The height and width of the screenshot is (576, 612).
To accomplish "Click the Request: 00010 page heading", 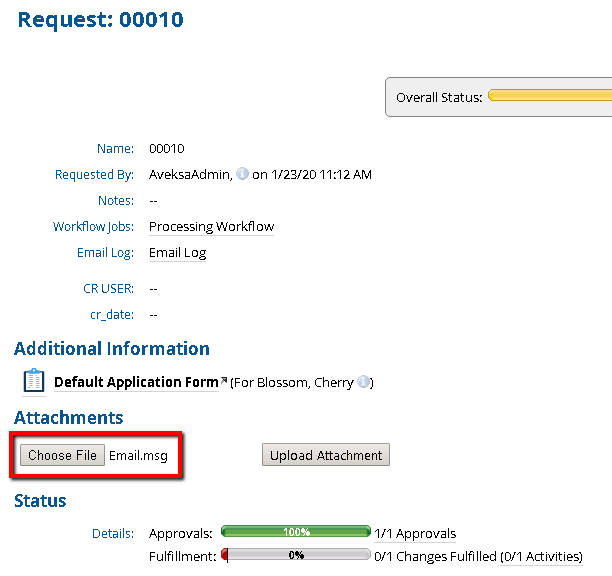I will point(101,19).
